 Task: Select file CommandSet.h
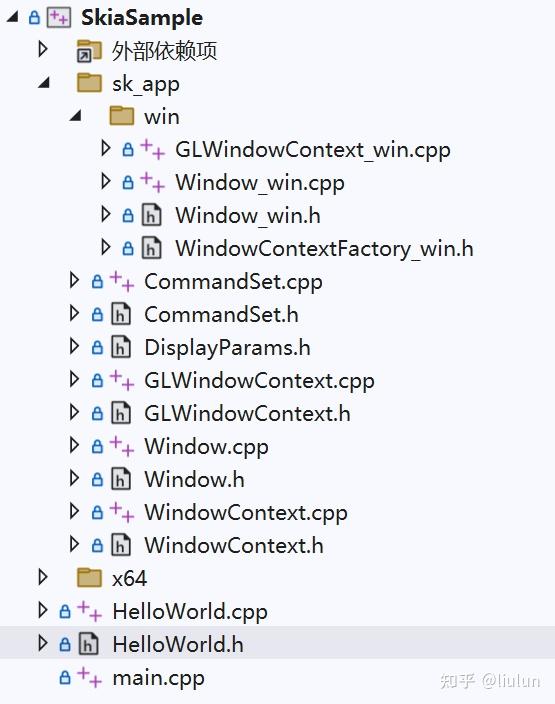(221, 315)
